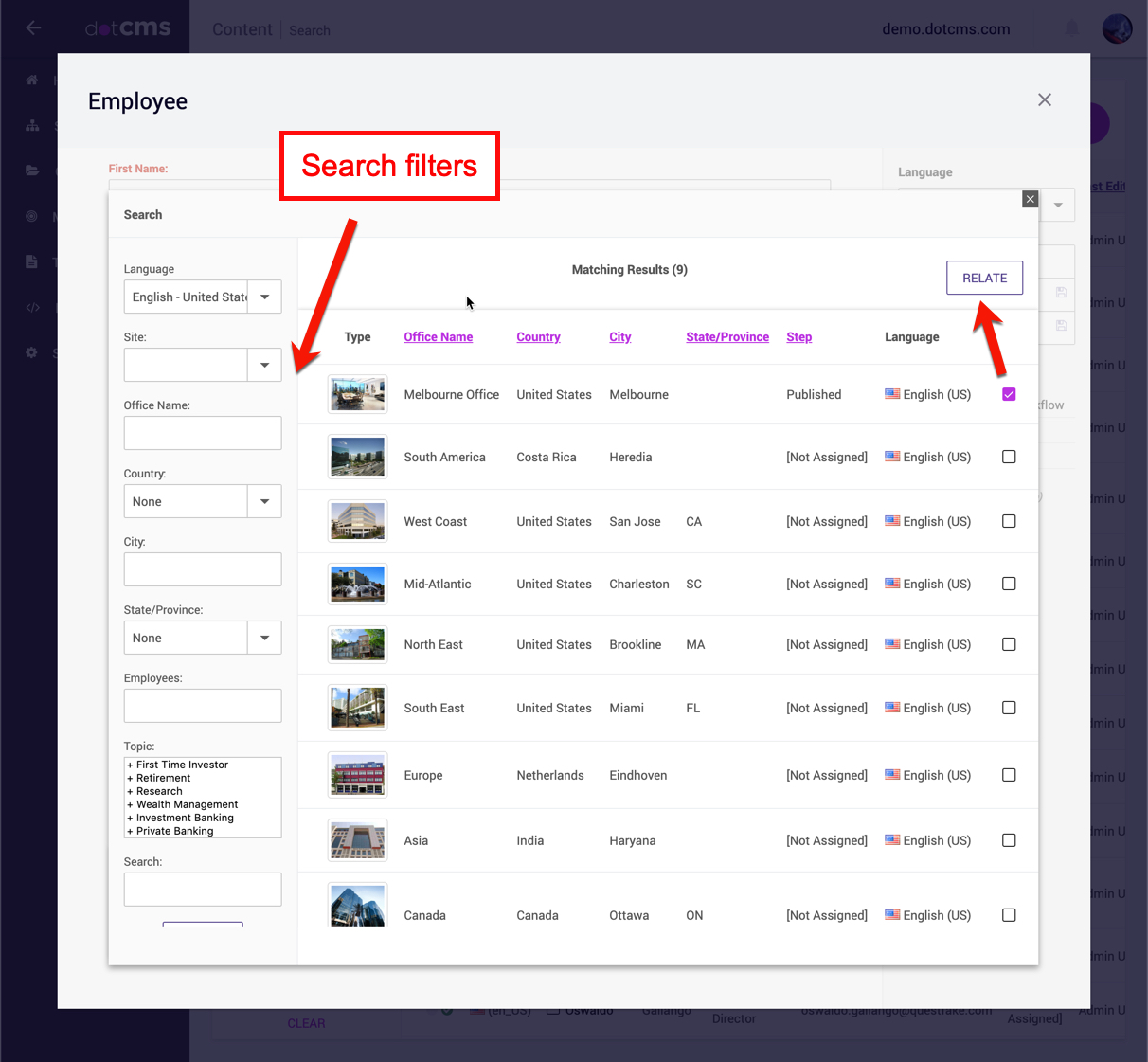Click the notification bell icon
The height and width of the screenshot is (1062, 1148).
[x=1071, y=28]
